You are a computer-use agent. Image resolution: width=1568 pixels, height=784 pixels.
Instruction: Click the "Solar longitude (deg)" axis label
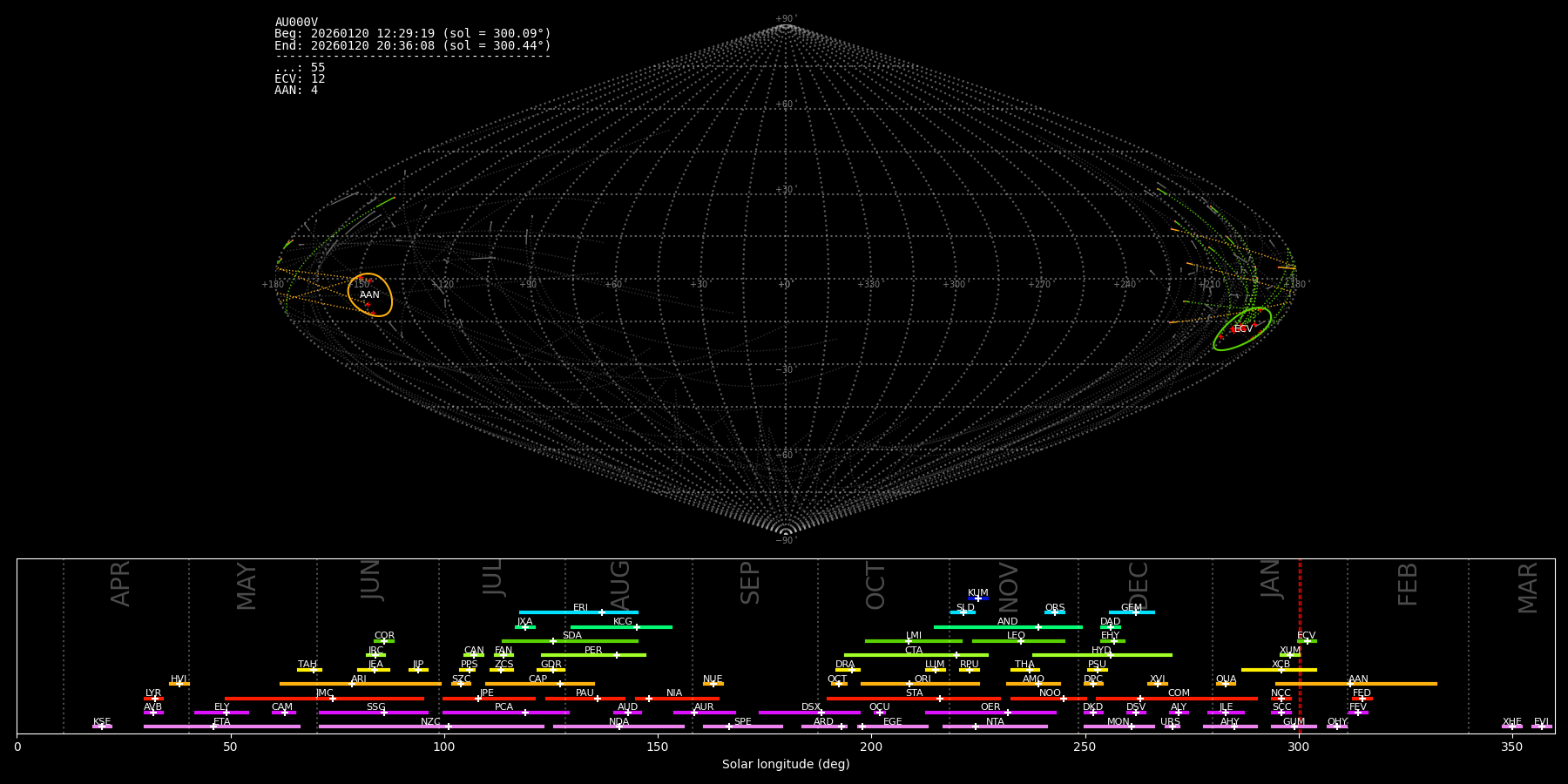click(x=786, y=764)
